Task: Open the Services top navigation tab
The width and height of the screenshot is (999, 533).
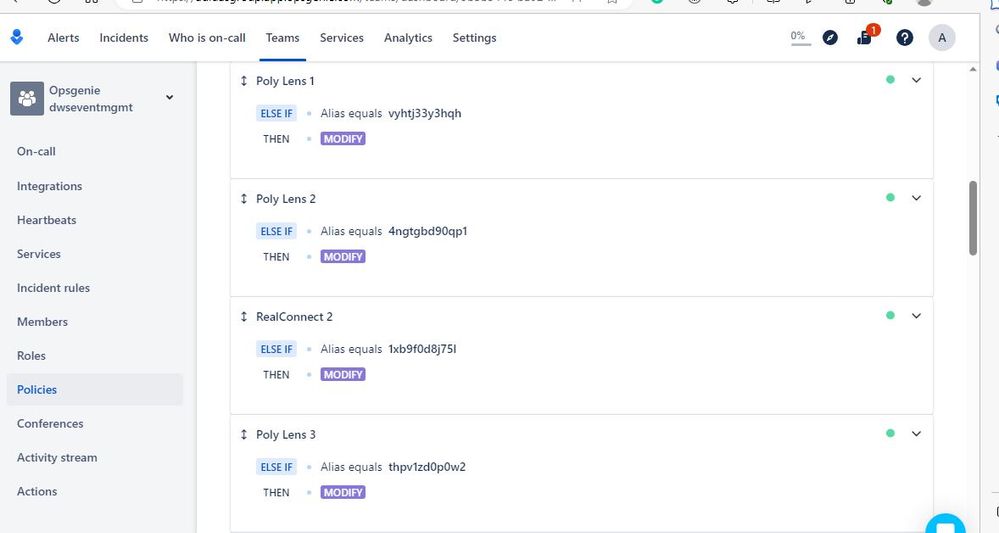Action: point(341,38)
